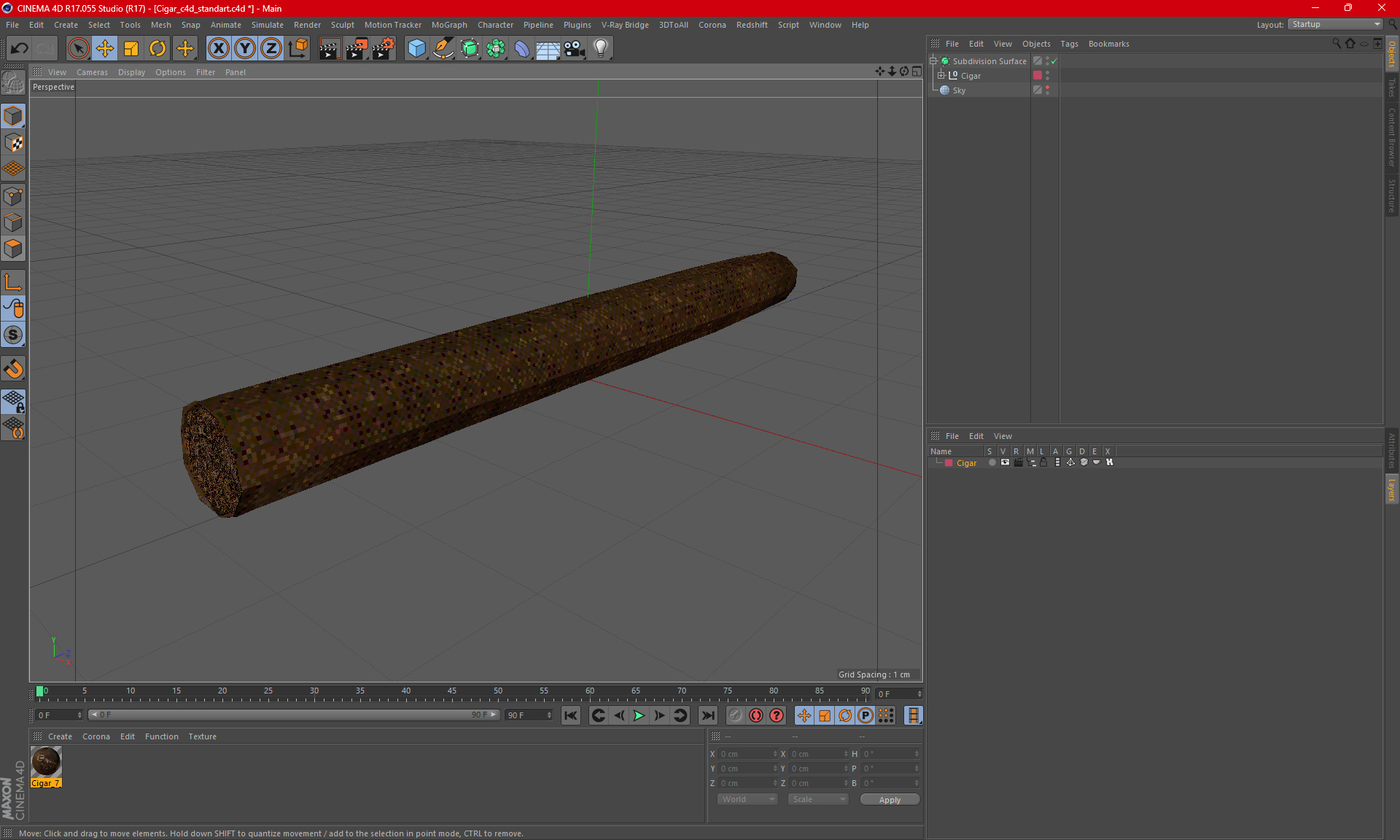Open the MoGraph menu
Viewport: 1400px width, 840px height.
click(x=449, y=25)
